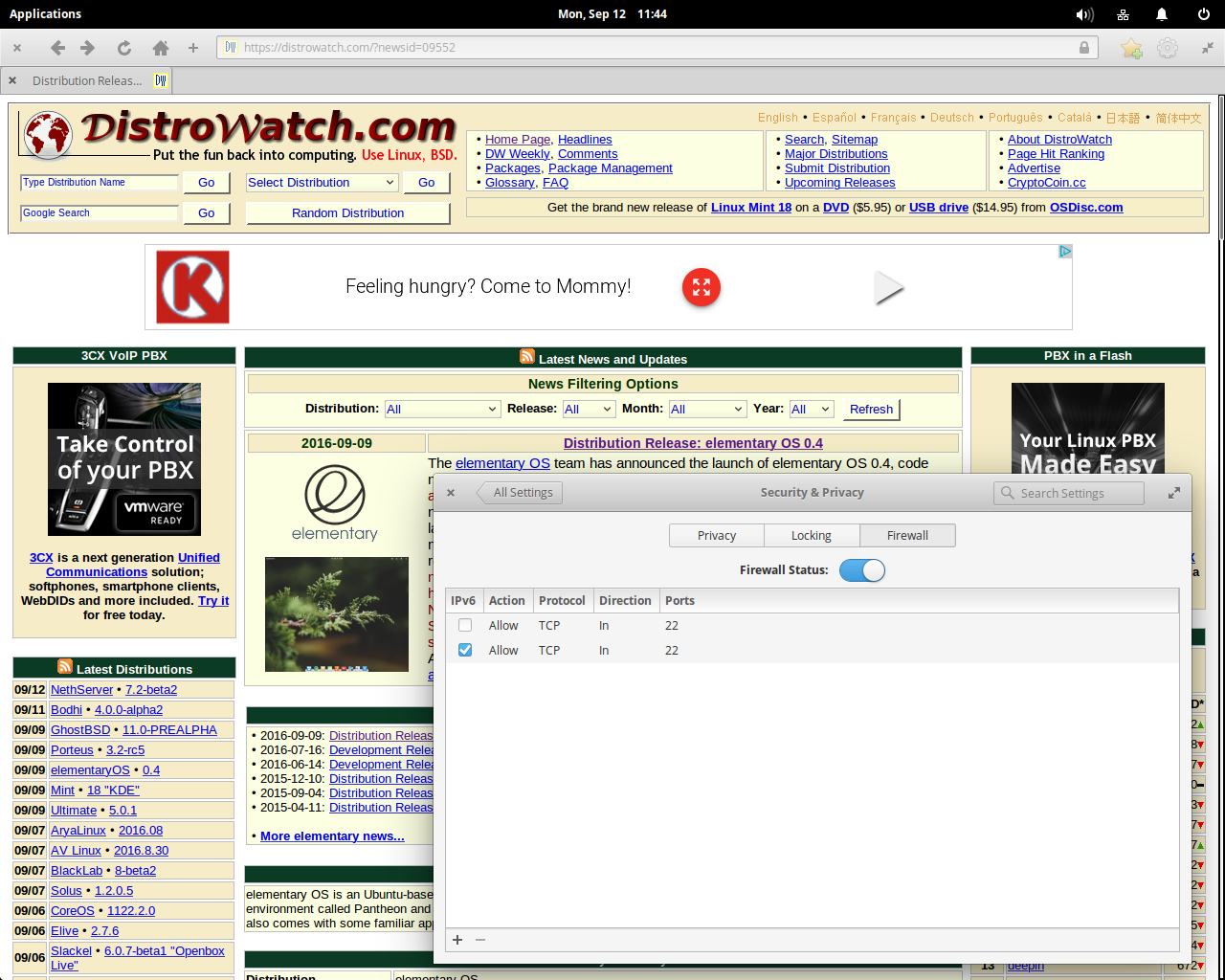Click the RSS icon beside Latest Distributions

pos(65,667)
